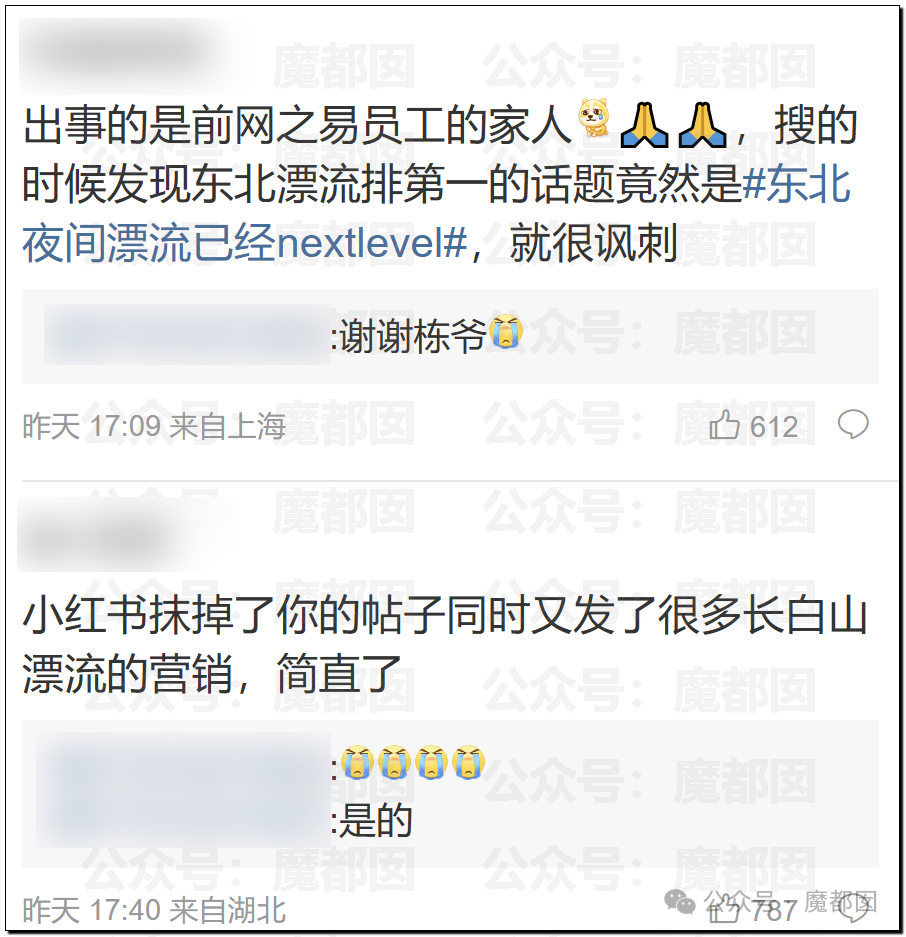Click first crying emoji in the four-emoji reply
The height and width of the screenshot is (937, 906).
tap(357, 762)
